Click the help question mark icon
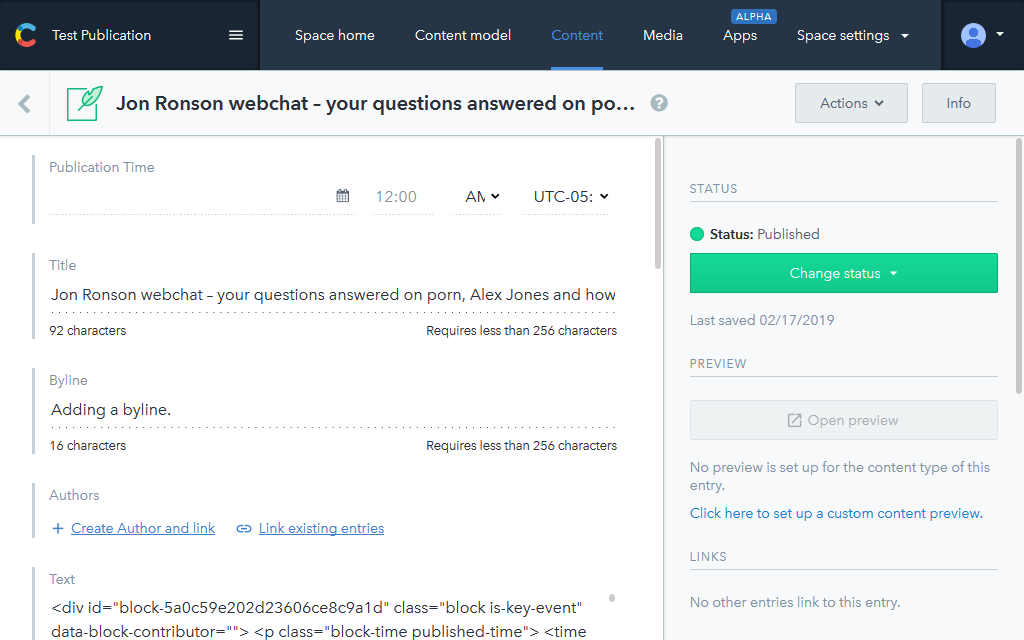 tap(659, 103)
